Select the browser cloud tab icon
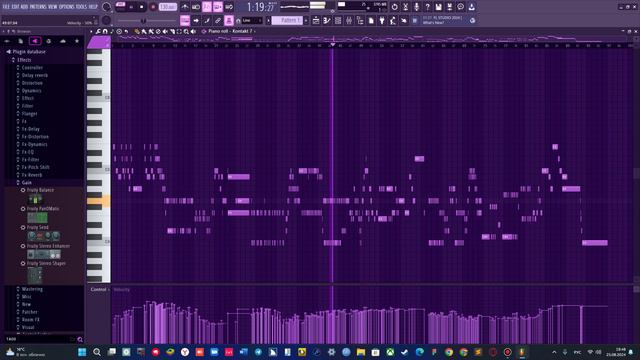 [x=62, y=41]
